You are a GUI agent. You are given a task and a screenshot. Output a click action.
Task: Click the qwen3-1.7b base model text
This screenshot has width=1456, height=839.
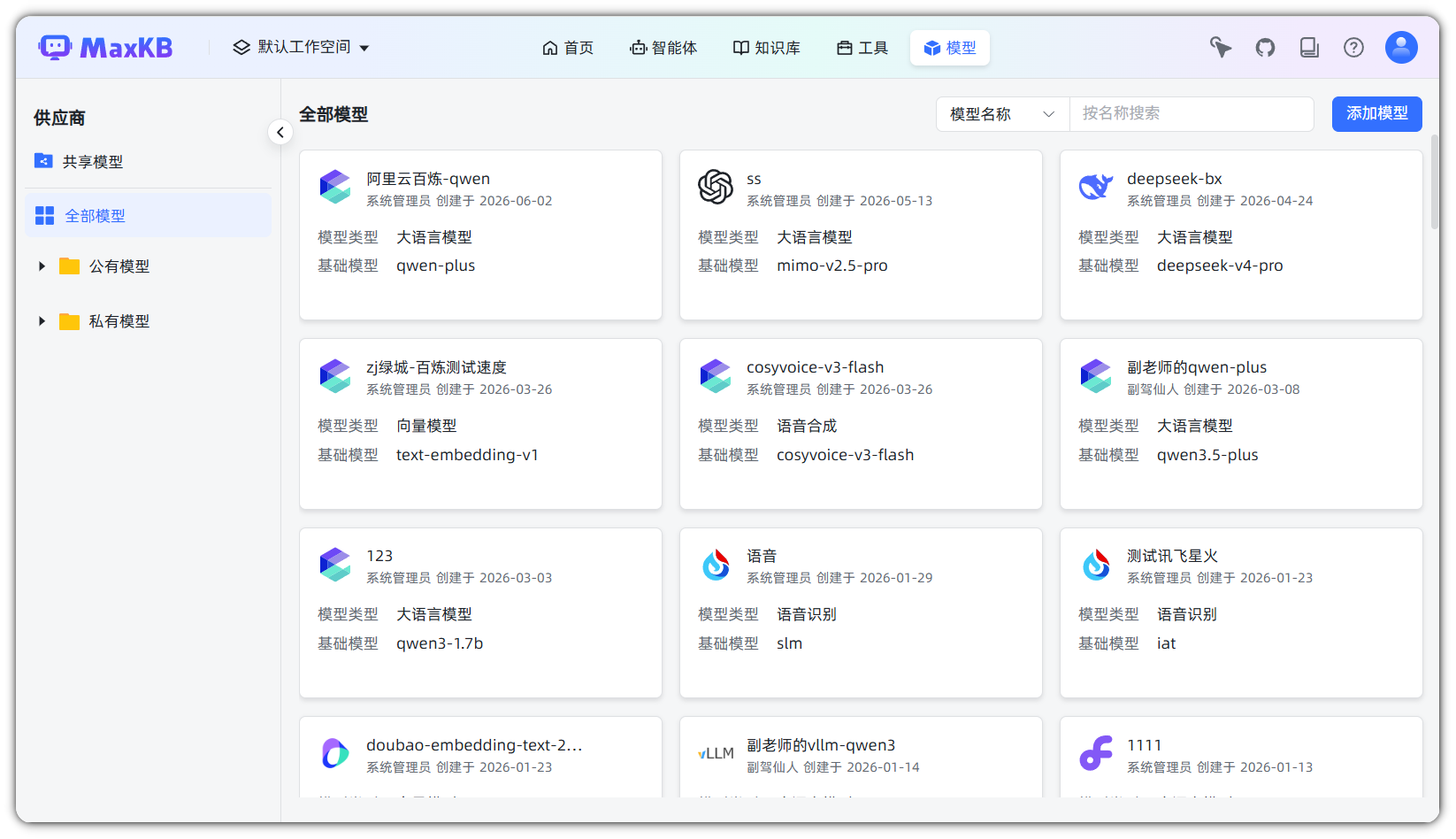tap(440, 643)
